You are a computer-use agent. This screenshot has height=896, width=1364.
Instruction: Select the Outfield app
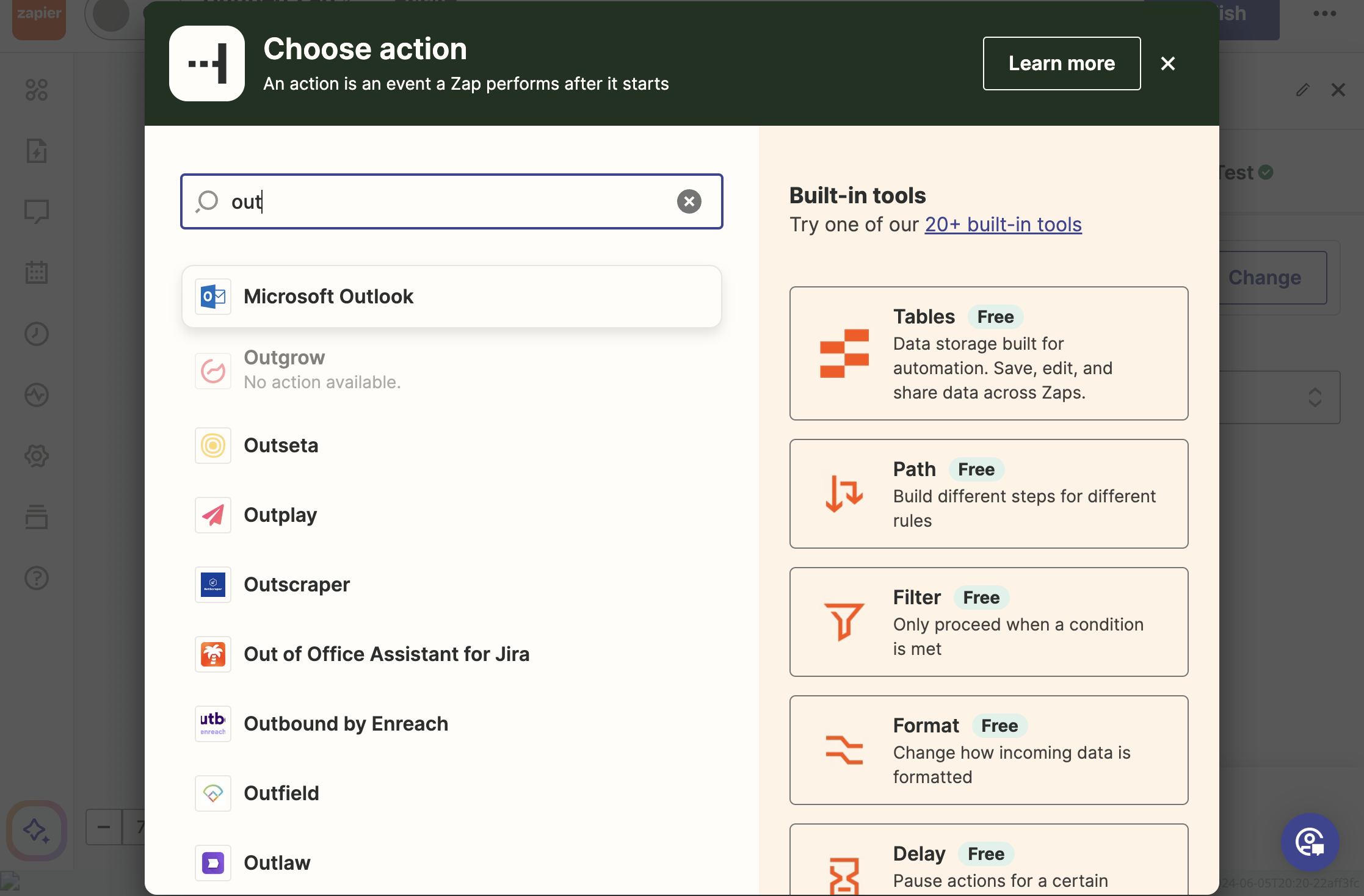click(x=451, y=793)
